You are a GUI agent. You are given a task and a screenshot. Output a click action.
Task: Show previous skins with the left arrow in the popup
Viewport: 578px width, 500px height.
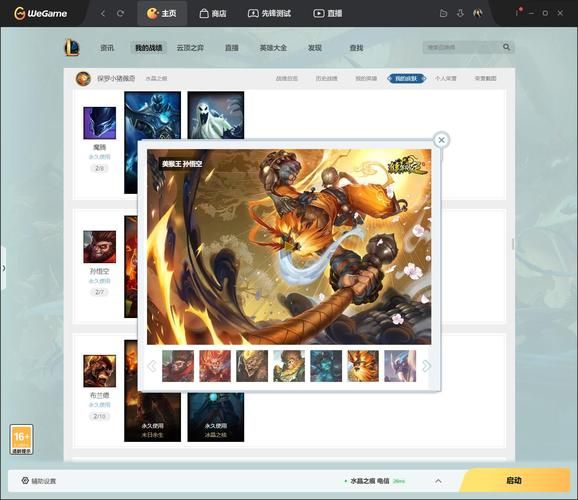(152, 366)
